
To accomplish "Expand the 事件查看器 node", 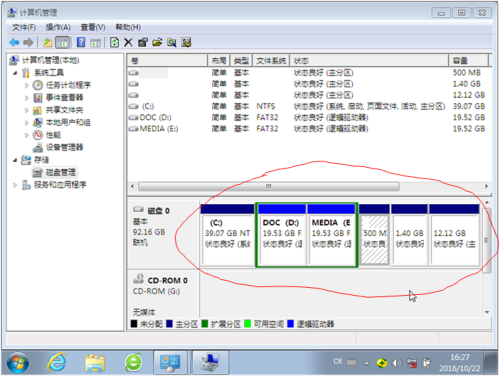I will [x=27, y=98].
